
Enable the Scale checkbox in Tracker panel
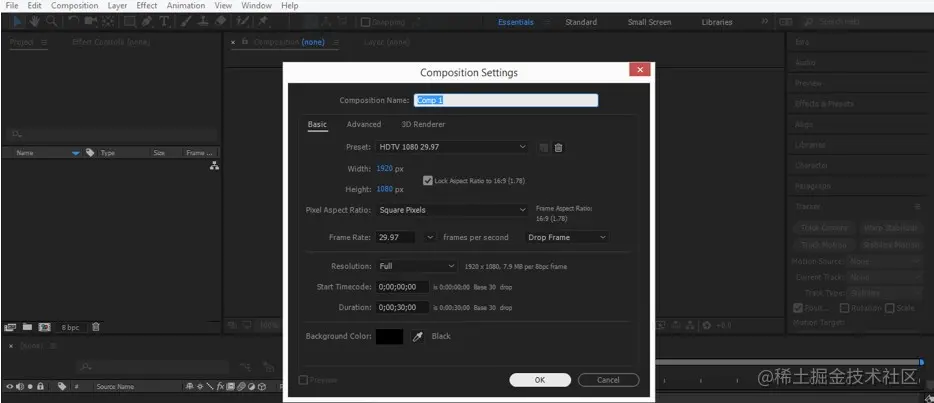point(890,308)
